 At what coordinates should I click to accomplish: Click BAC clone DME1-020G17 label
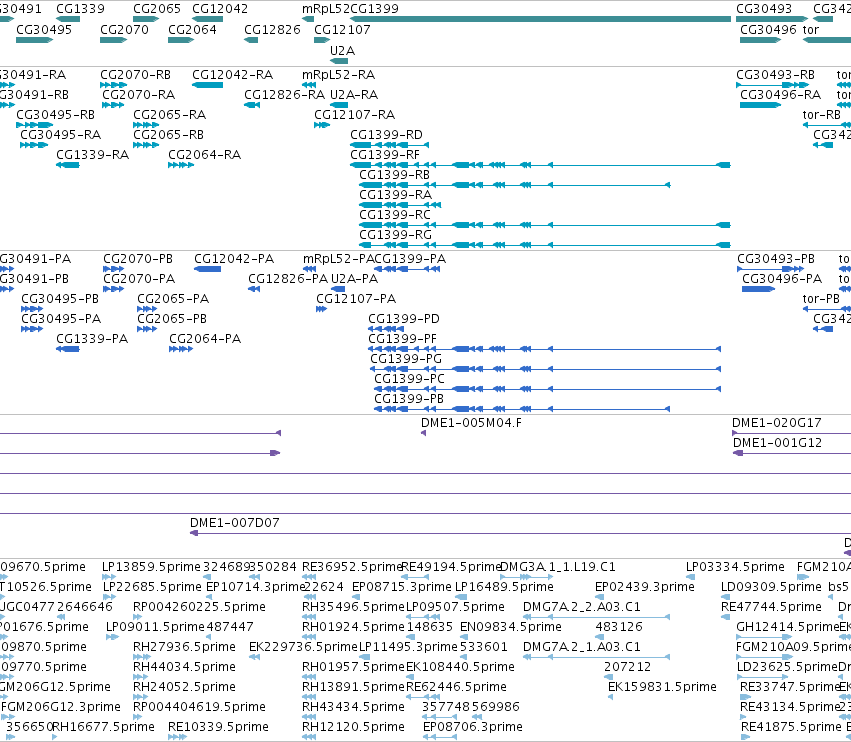click(777, 423)
